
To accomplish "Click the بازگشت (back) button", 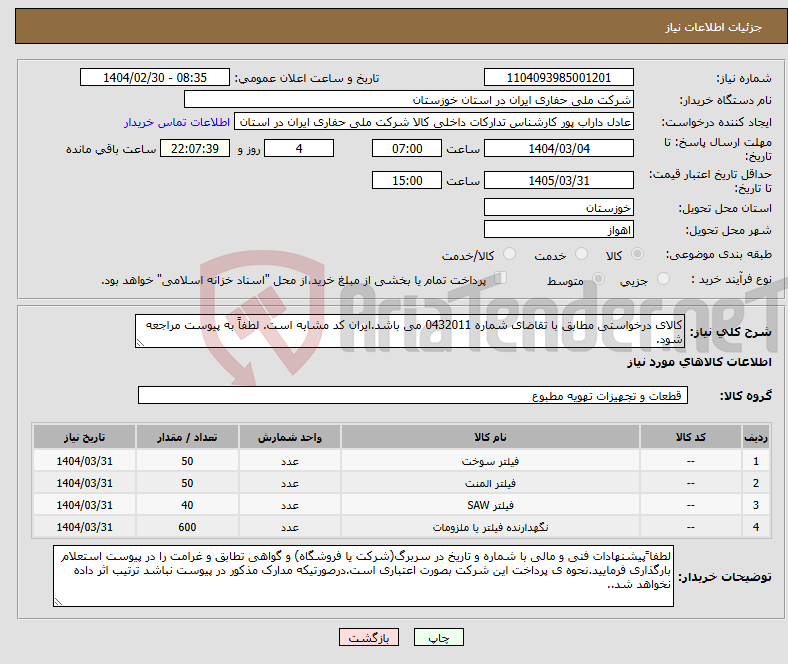I will (369, 637).
